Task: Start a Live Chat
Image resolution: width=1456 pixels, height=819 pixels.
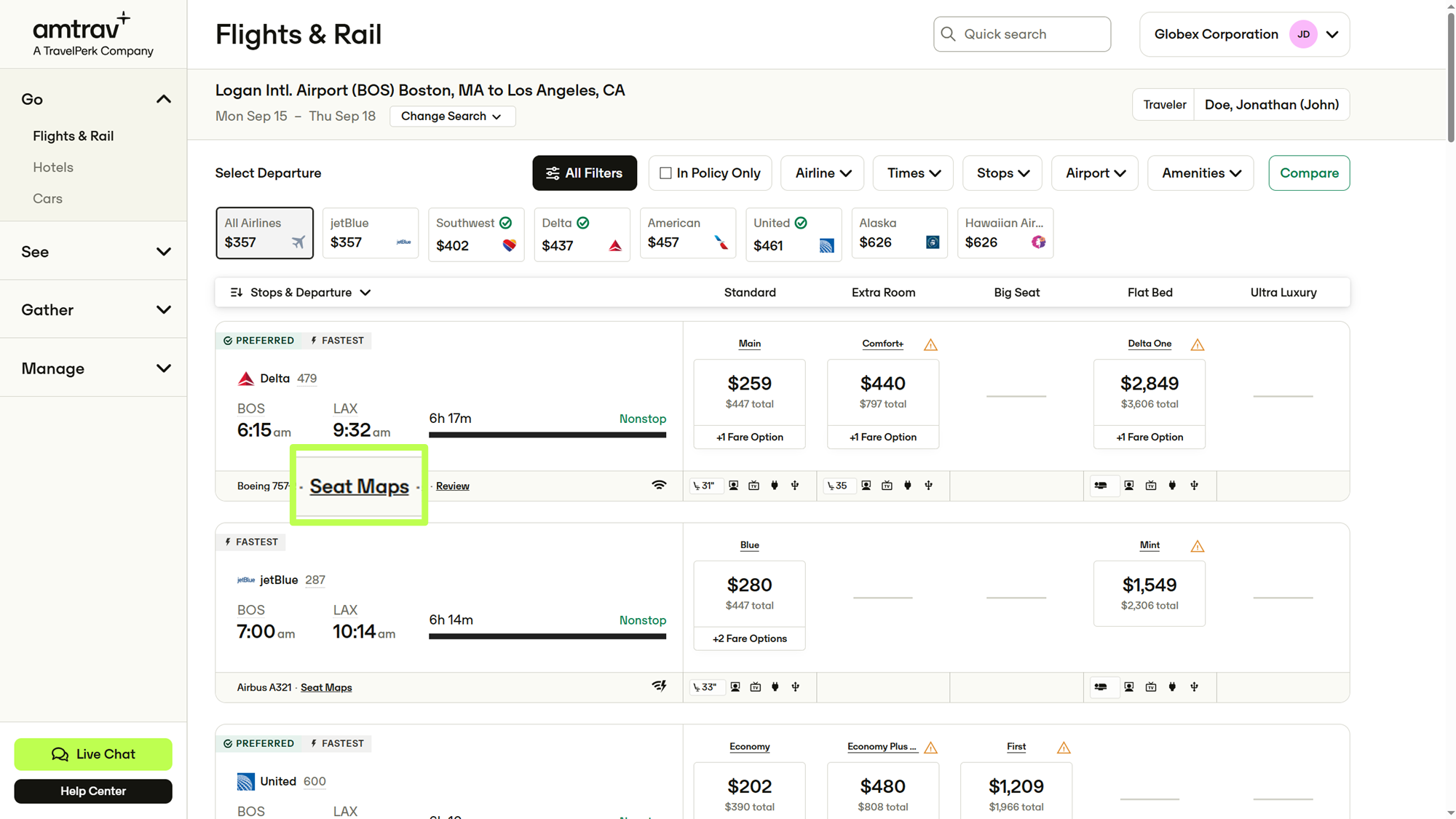Action: [93, 754]
